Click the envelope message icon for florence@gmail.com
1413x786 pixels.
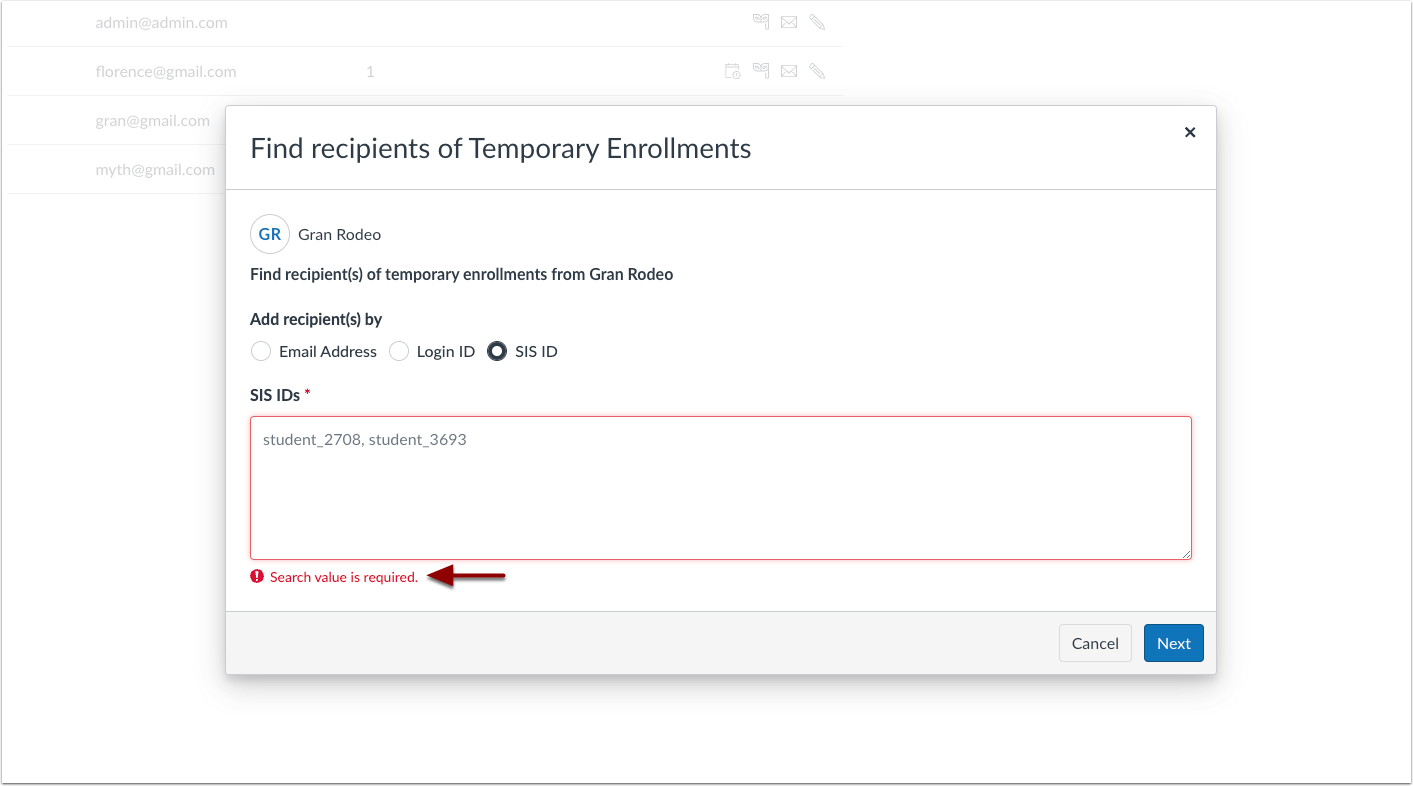789,71
